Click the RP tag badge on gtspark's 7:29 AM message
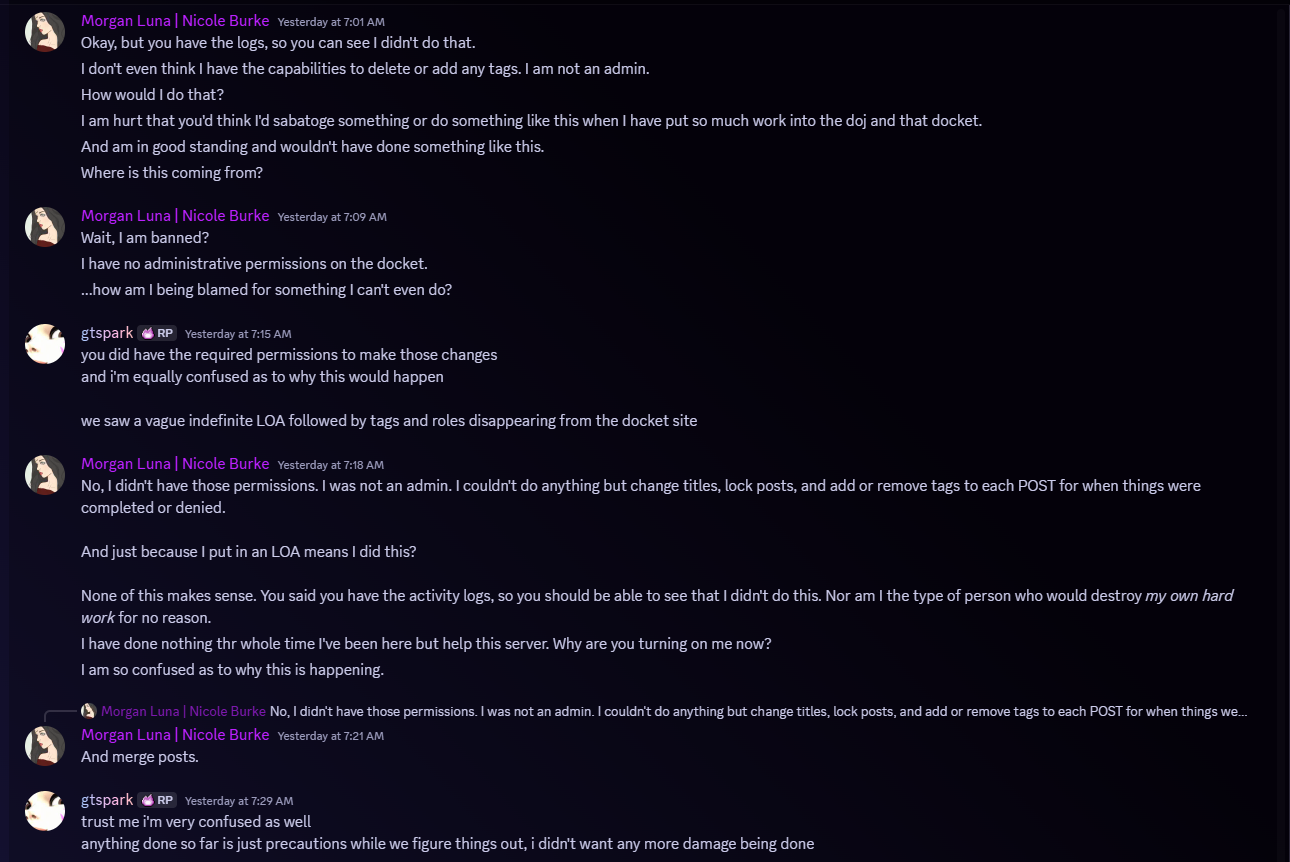This screenshot has width=1290, height=862. click(x=158, y=800)
